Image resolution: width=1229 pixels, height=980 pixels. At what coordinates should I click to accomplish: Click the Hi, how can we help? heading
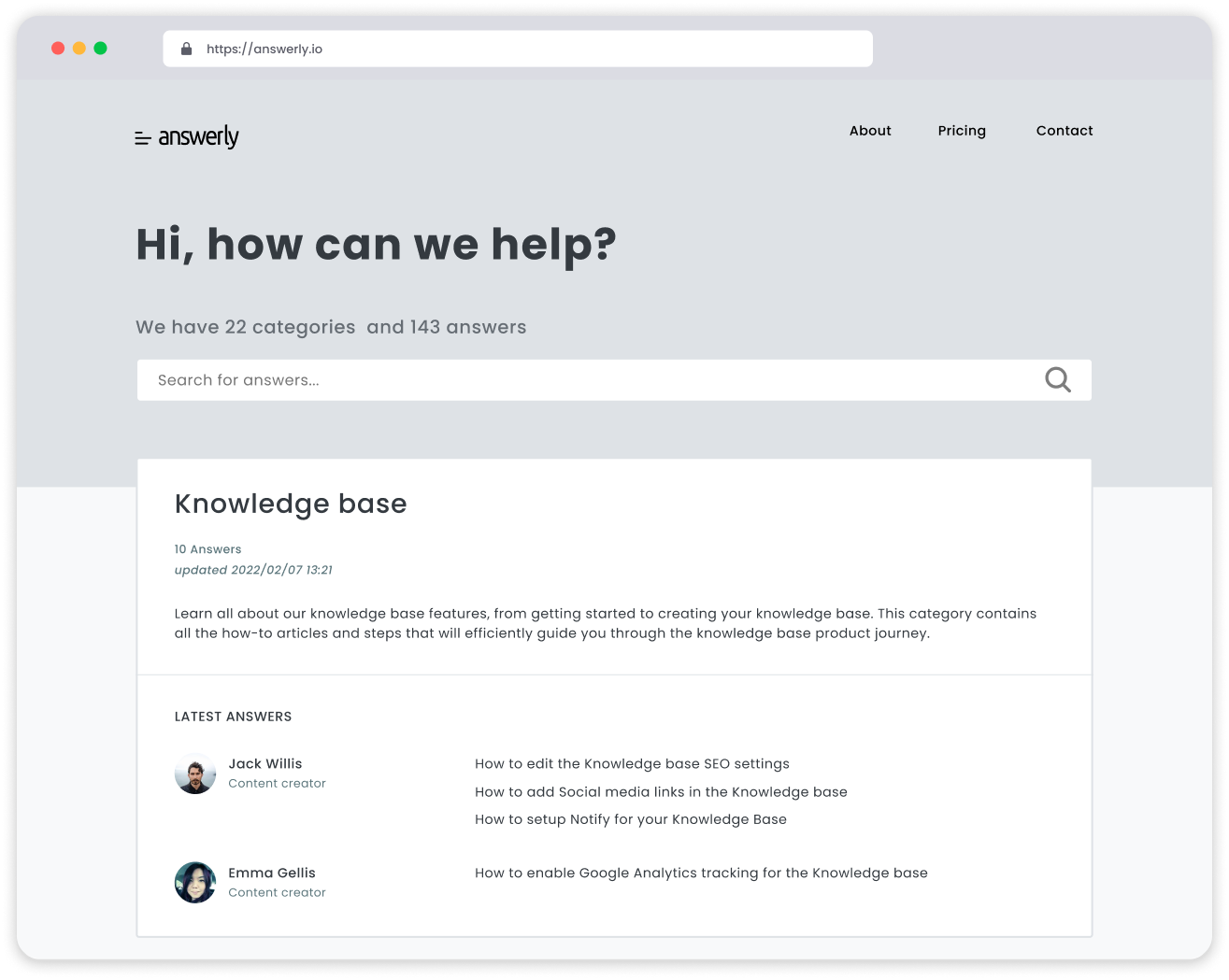[x=377, y=246]
